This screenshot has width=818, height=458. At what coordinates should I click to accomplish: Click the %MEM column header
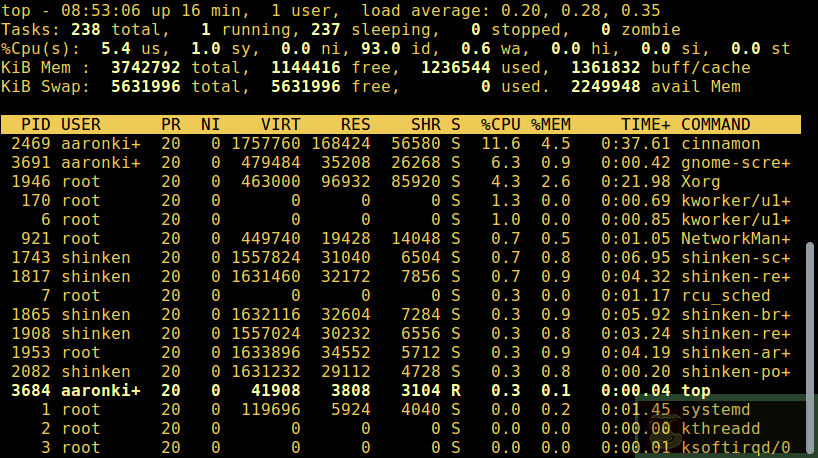pos(551,125)
